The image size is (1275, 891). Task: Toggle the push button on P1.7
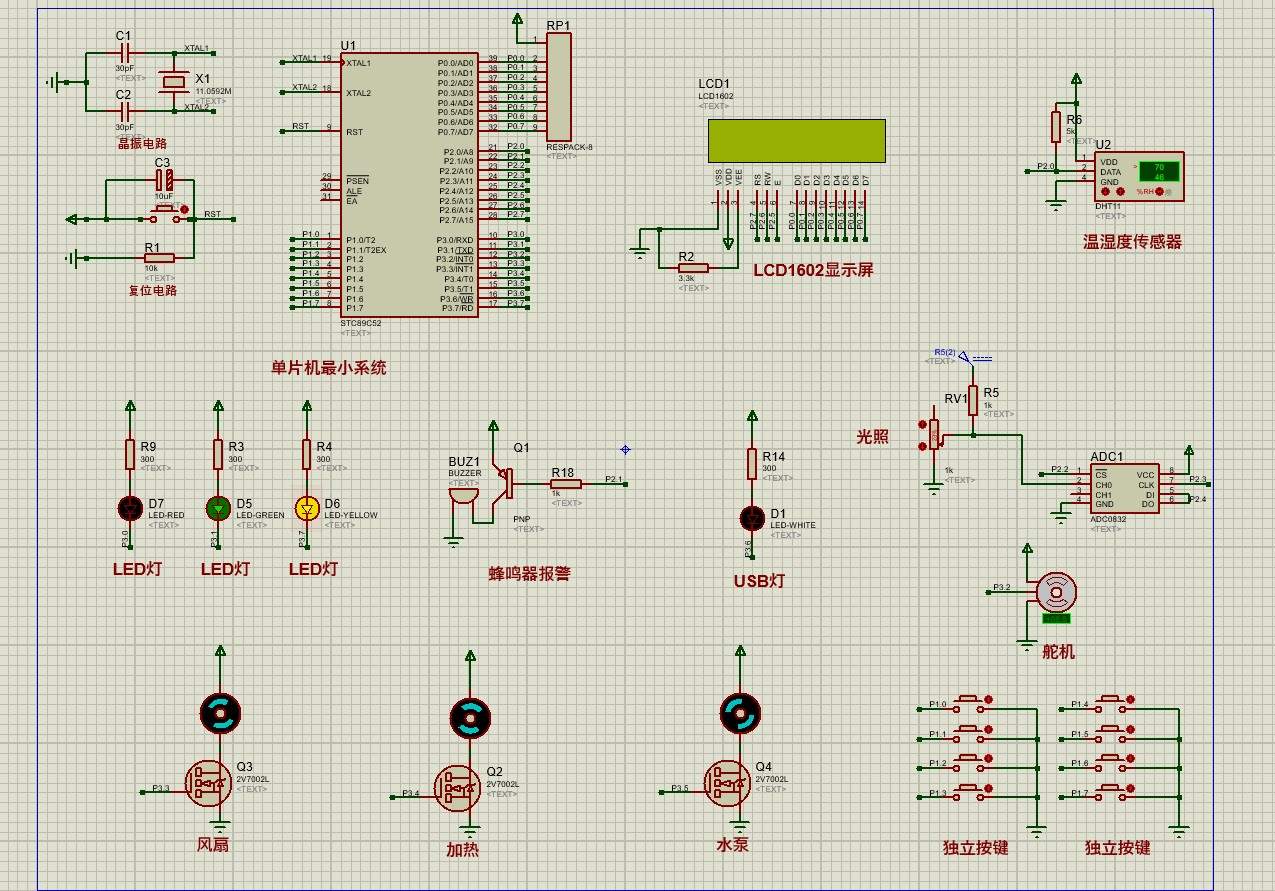1110,793
